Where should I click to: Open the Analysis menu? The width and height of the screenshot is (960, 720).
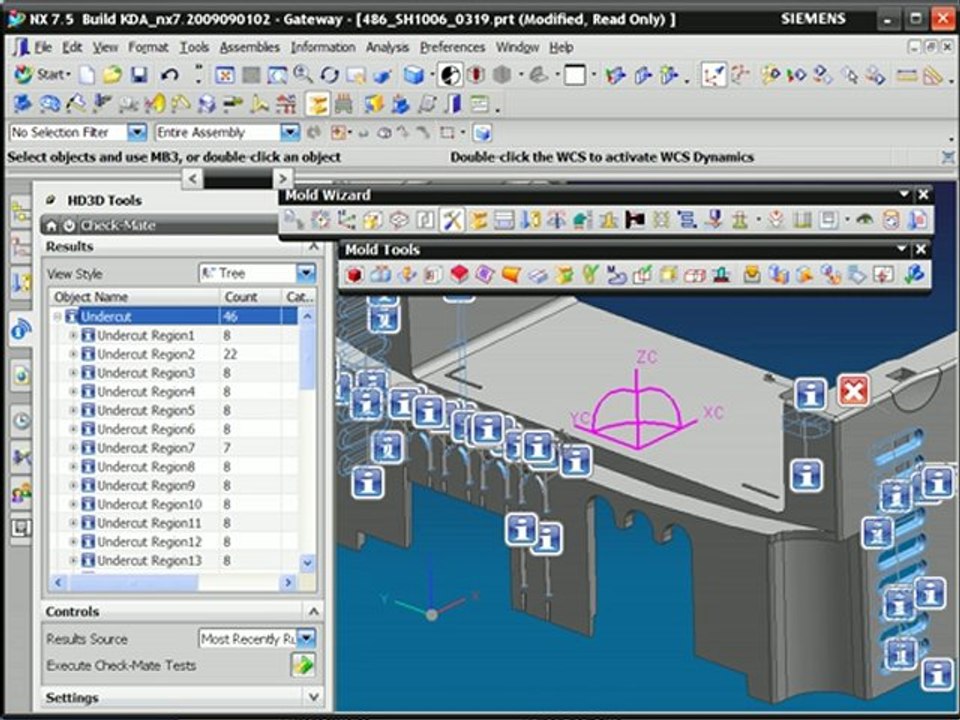pos(387,47)
